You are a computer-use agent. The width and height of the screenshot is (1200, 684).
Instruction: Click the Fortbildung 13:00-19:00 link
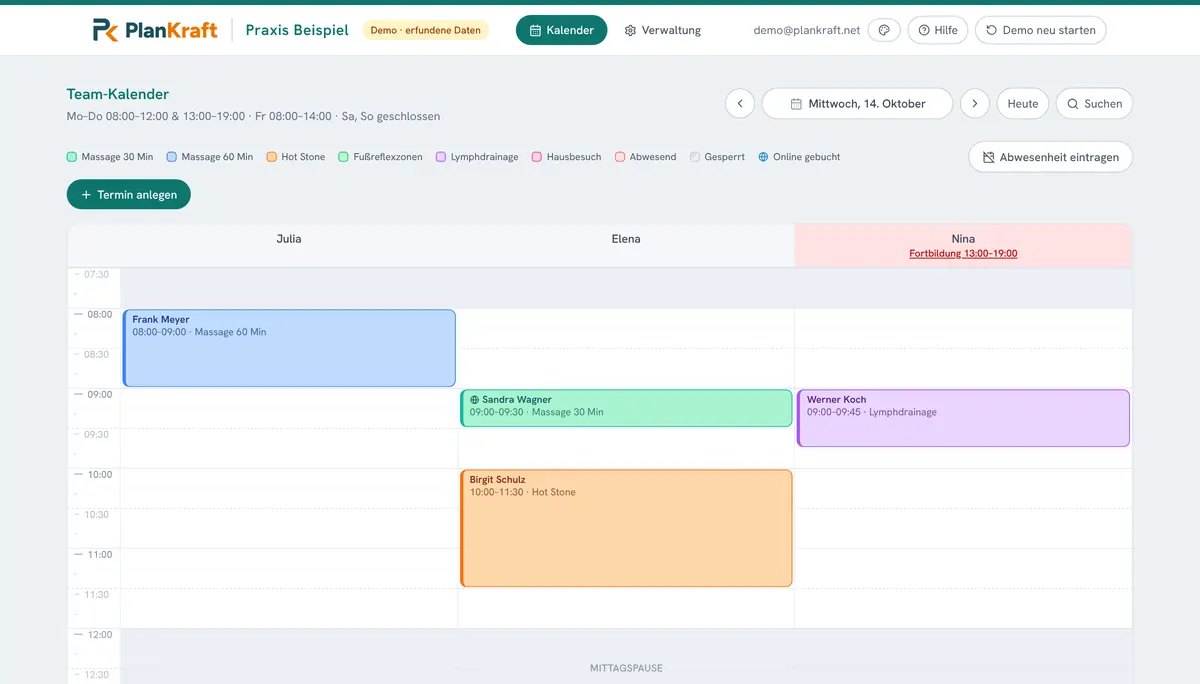tap(963, 254)
